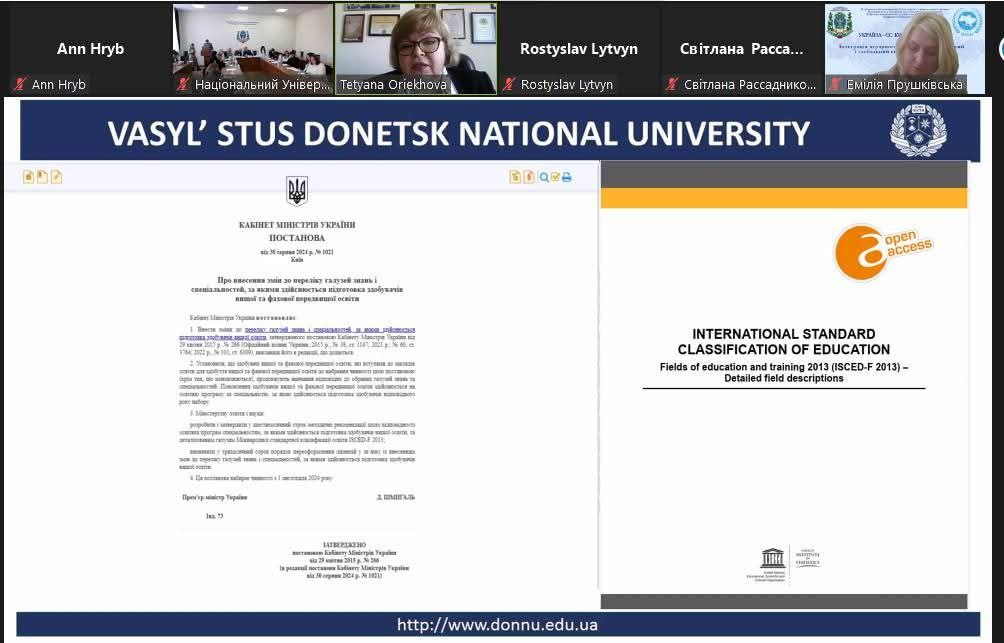Click the university crest in the blue slide header
The width and height of the screenshot is (1004, 643).
pos(918,131)
